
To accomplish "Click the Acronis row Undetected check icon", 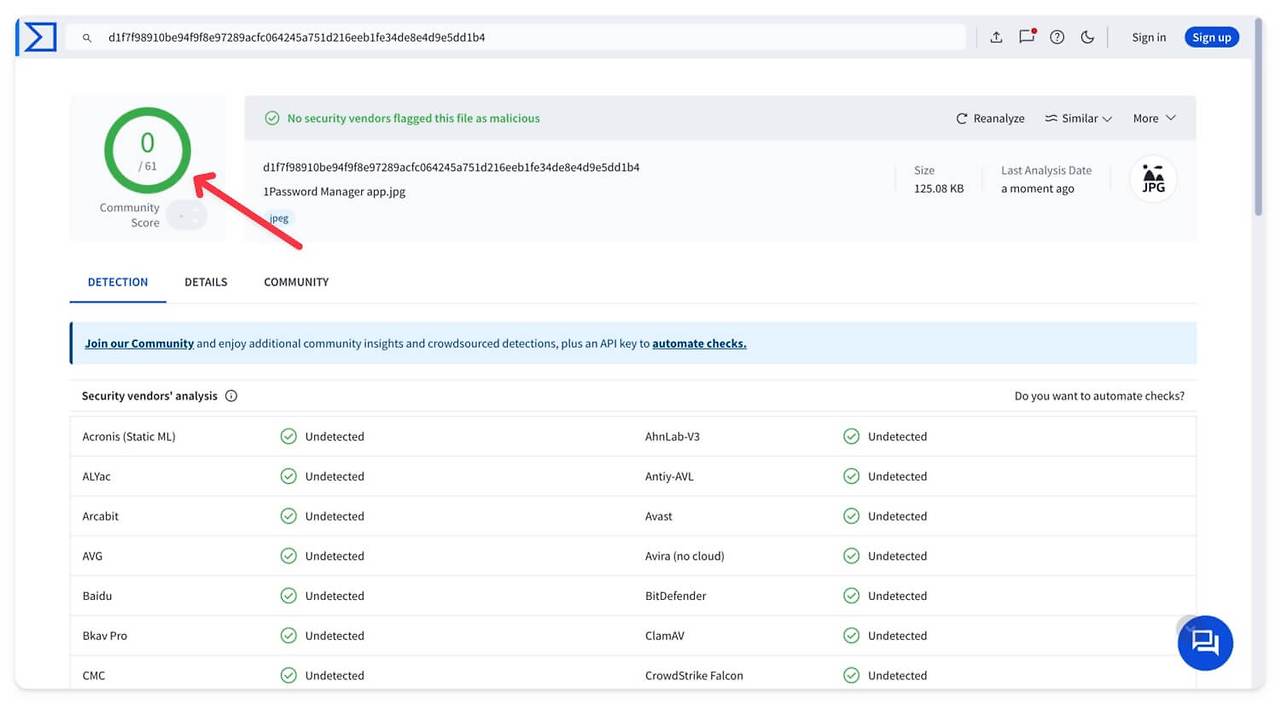I will pos(288,436).
